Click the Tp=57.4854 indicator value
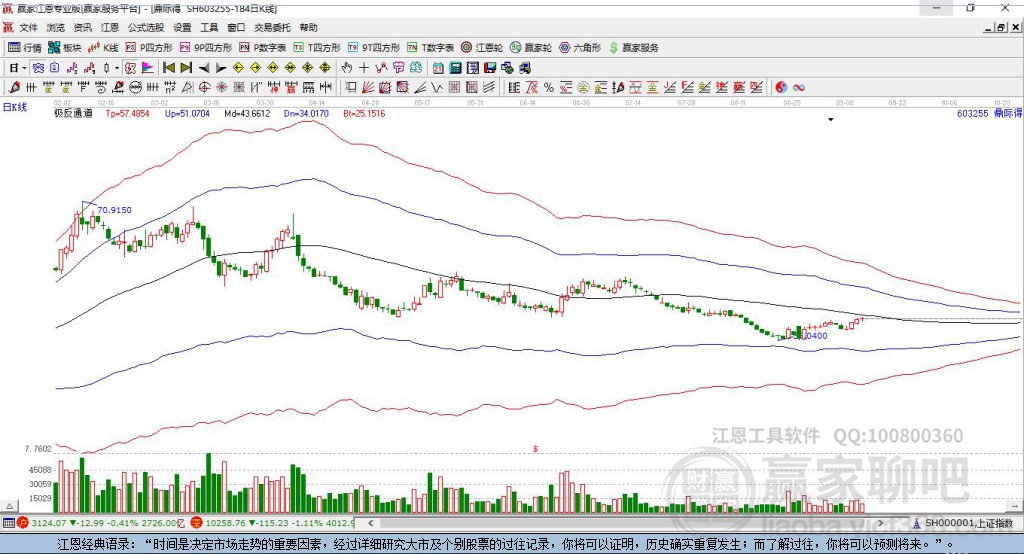 coord(127,114)
